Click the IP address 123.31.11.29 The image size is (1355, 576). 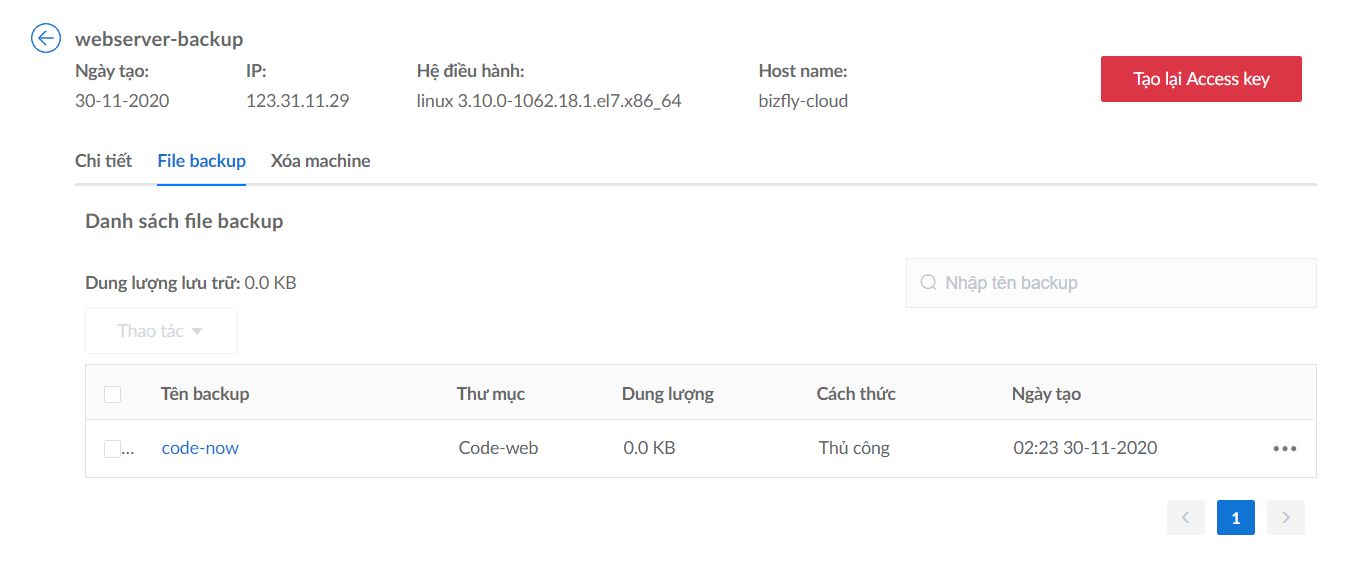tap(297, 101)
